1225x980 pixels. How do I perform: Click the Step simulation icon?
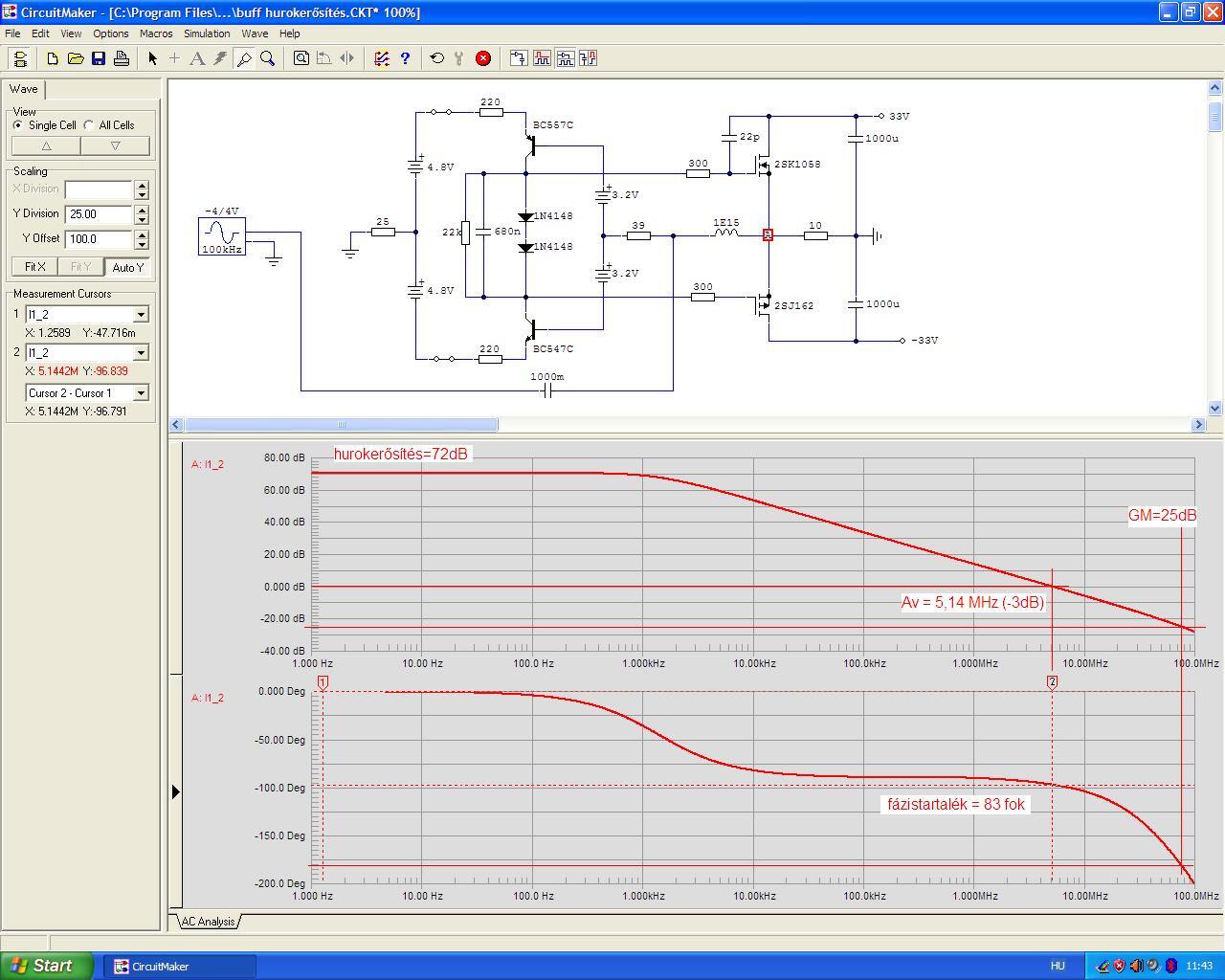coord(459,58)
